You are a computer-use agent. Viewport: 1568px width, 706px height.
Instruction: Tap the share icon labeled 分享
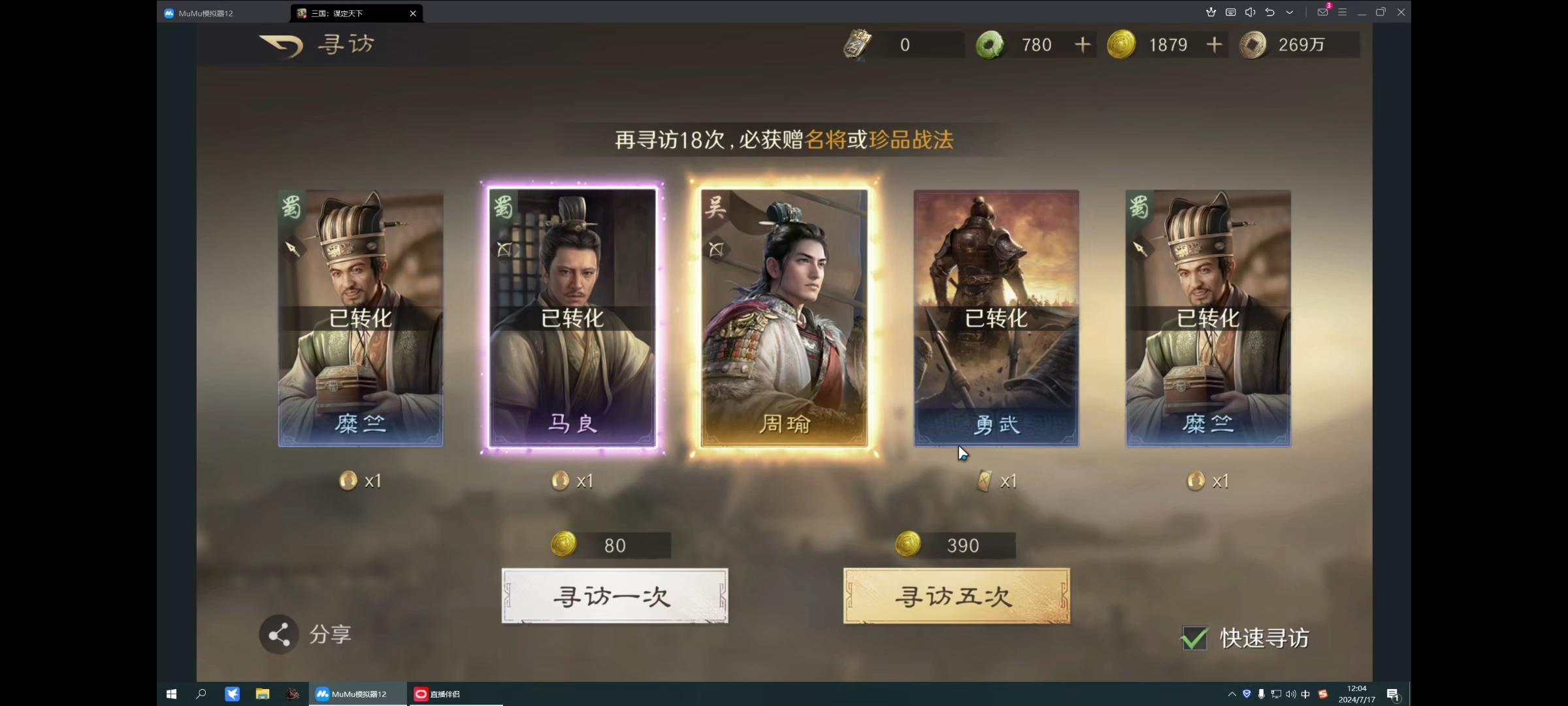[280, 634]
